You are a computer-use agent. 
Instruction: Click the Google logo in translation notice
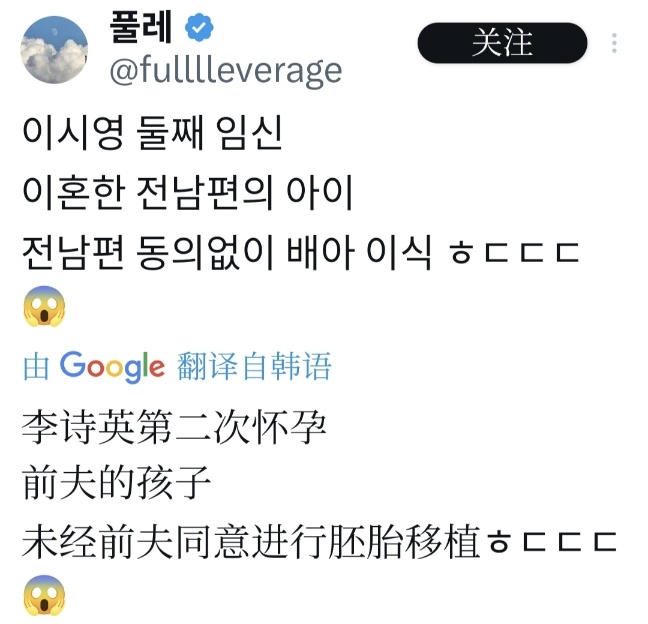point(112,367)
